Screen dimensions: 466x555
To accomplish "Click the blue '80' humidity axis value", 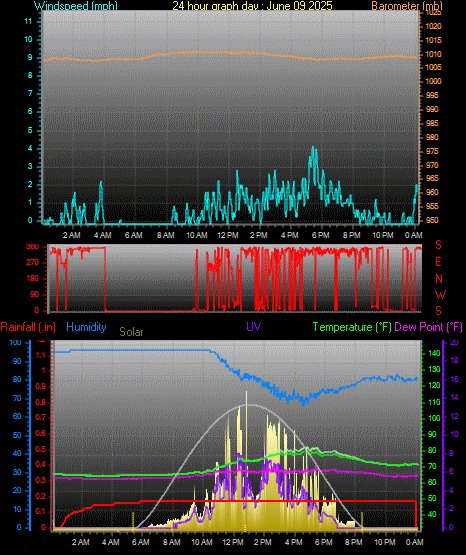I will 17,379.
